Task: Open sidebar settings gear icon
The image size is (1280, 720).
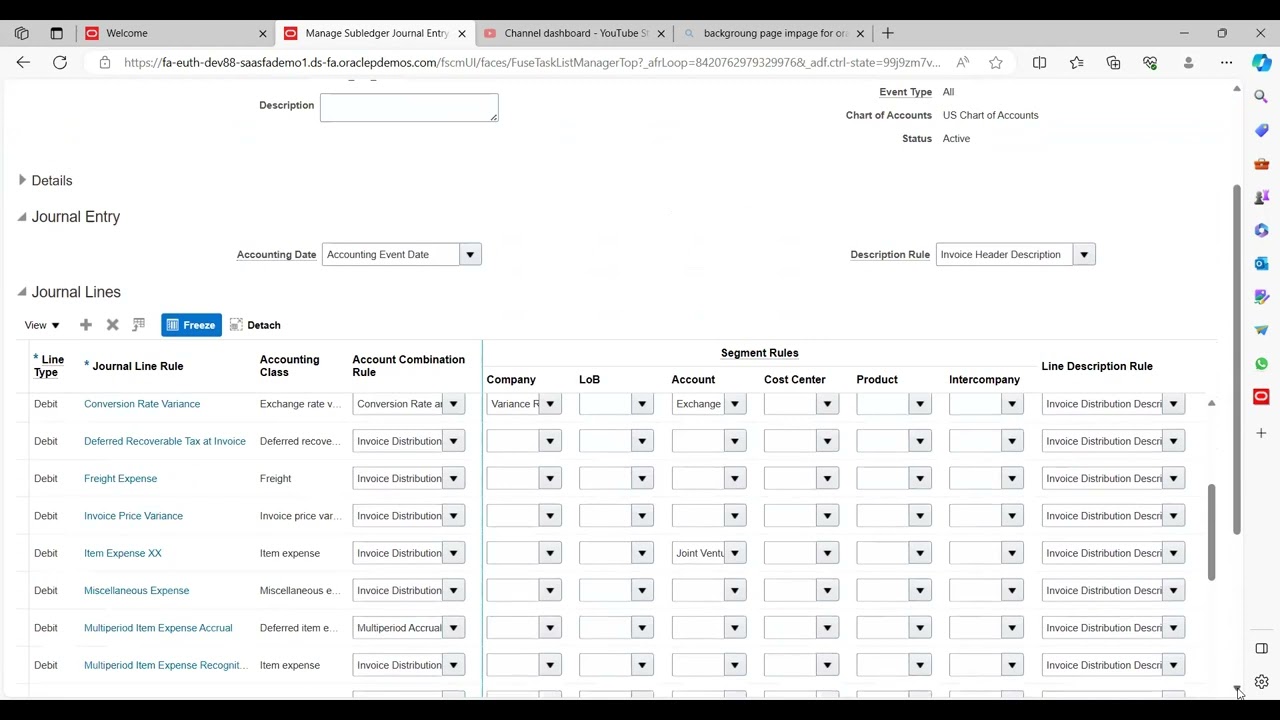Action: pyautogui.click(x=1262, y=682)
